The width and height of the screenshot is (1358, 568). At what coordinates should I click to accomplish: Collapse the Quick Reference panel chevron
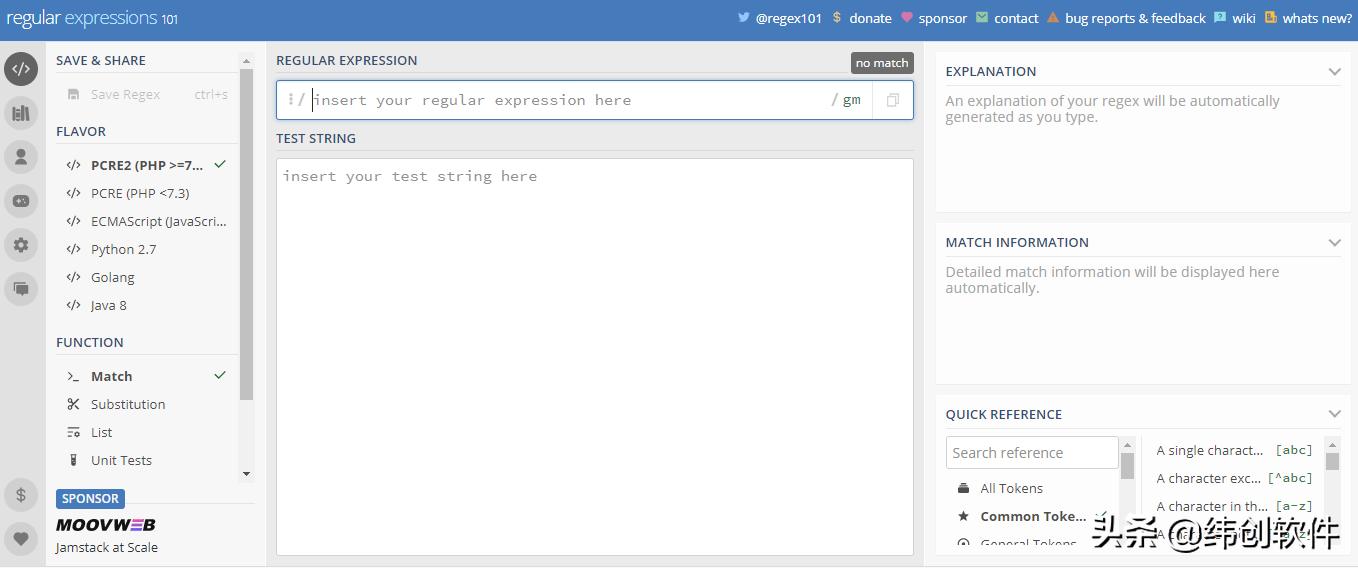(1334, 415)
